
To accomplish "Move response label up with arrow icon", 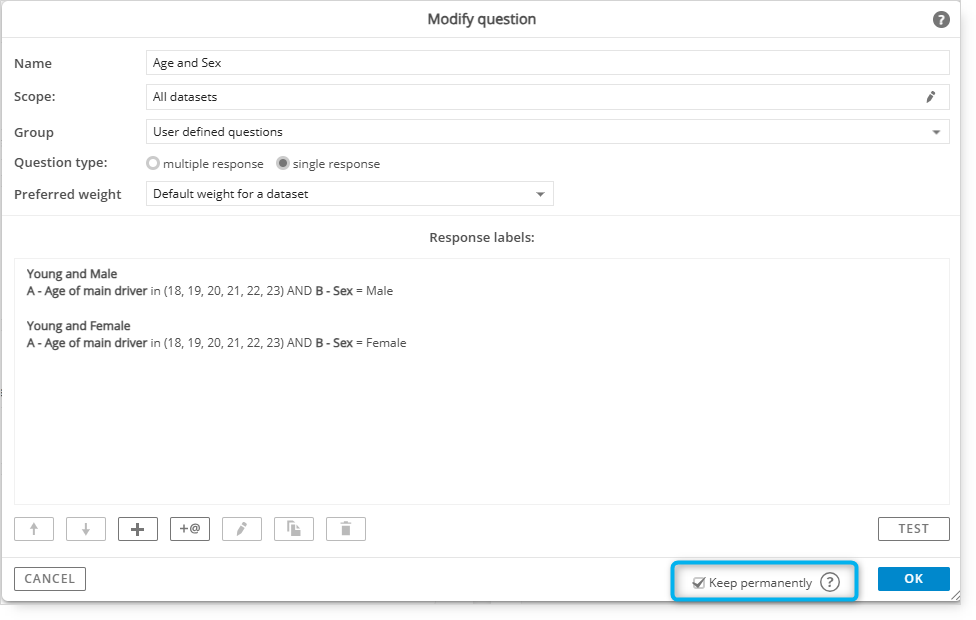I will coord(34,529).
